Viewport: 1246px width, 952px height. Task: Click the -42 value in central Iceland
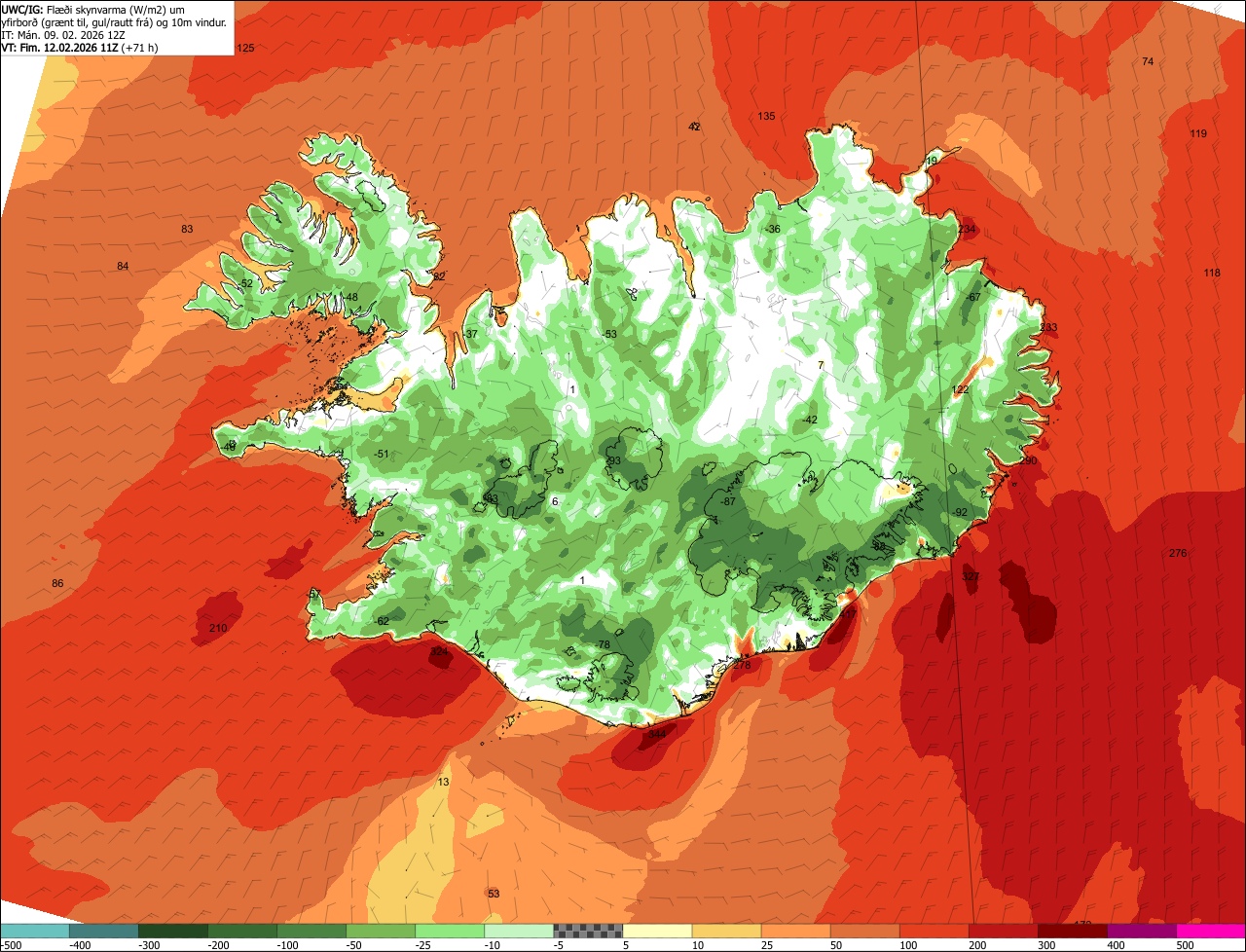tap(810, 420)
